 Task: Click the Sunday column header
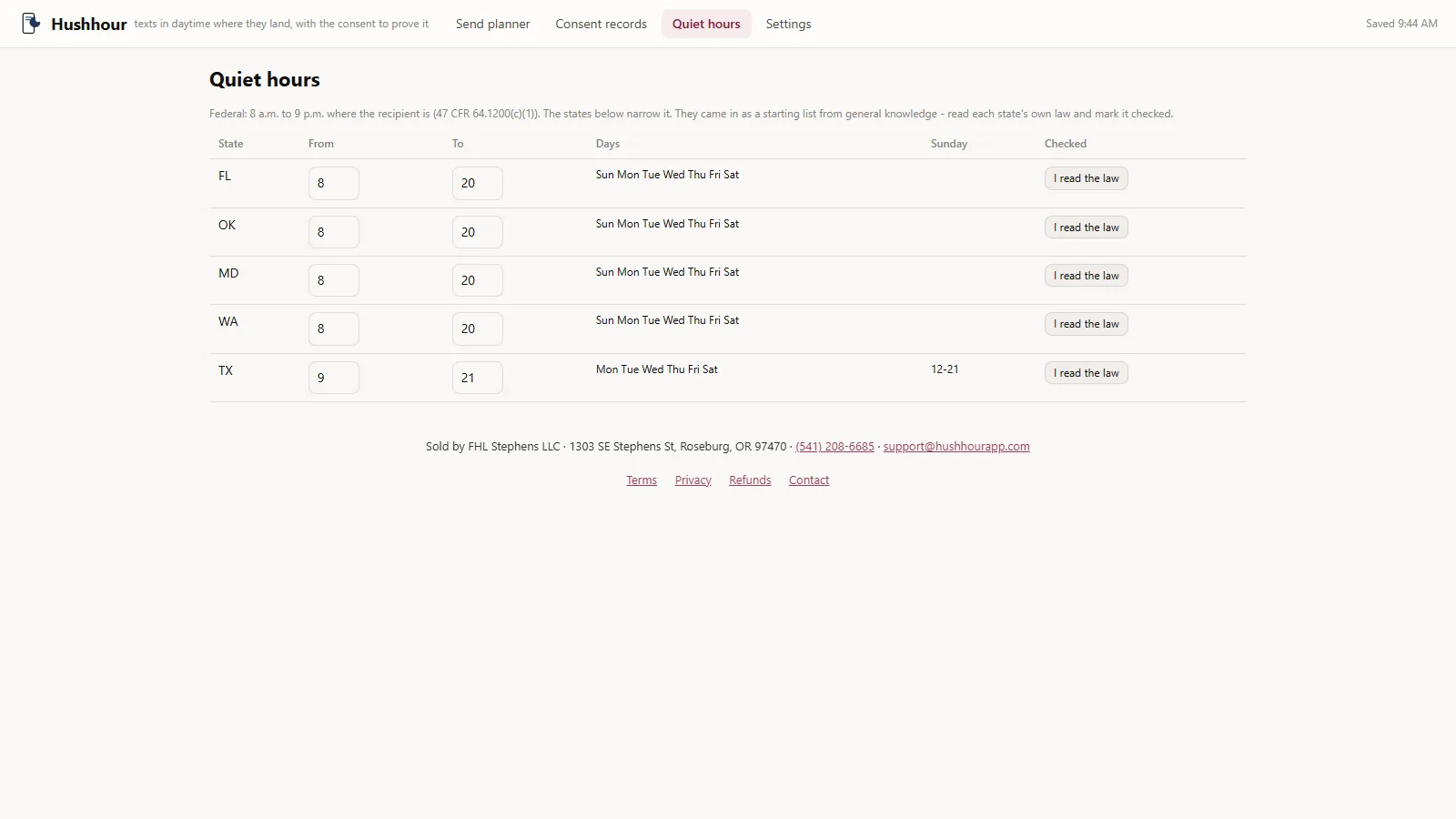coord(949,144)
